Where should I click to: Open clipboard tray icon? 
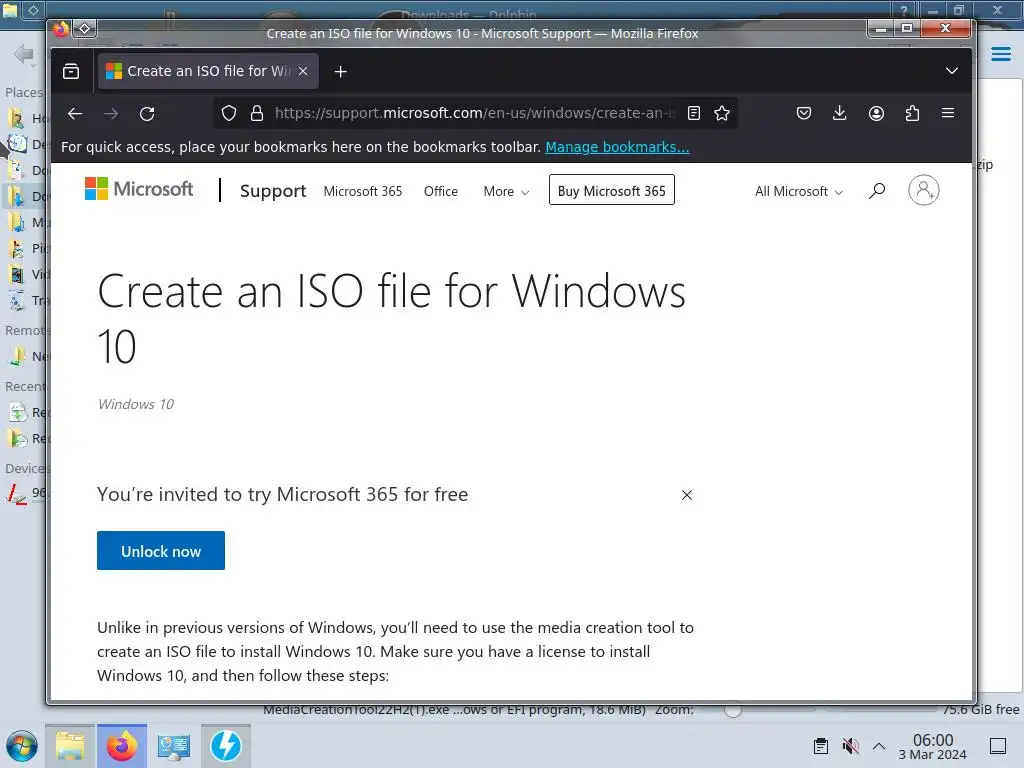coord(821,746)
